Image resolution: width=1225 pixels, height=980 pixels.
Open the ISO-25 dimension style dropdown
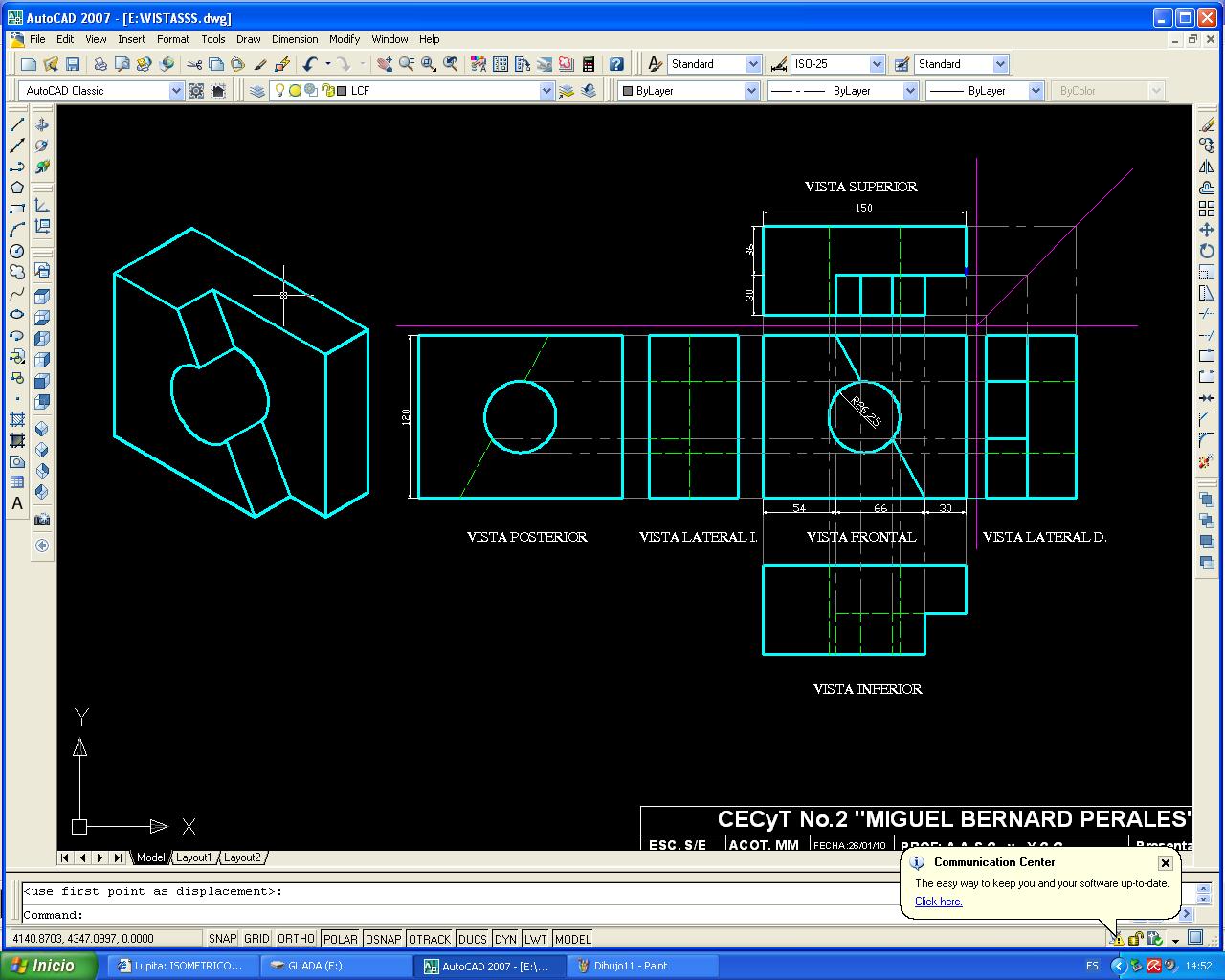[x=877, y=64]
